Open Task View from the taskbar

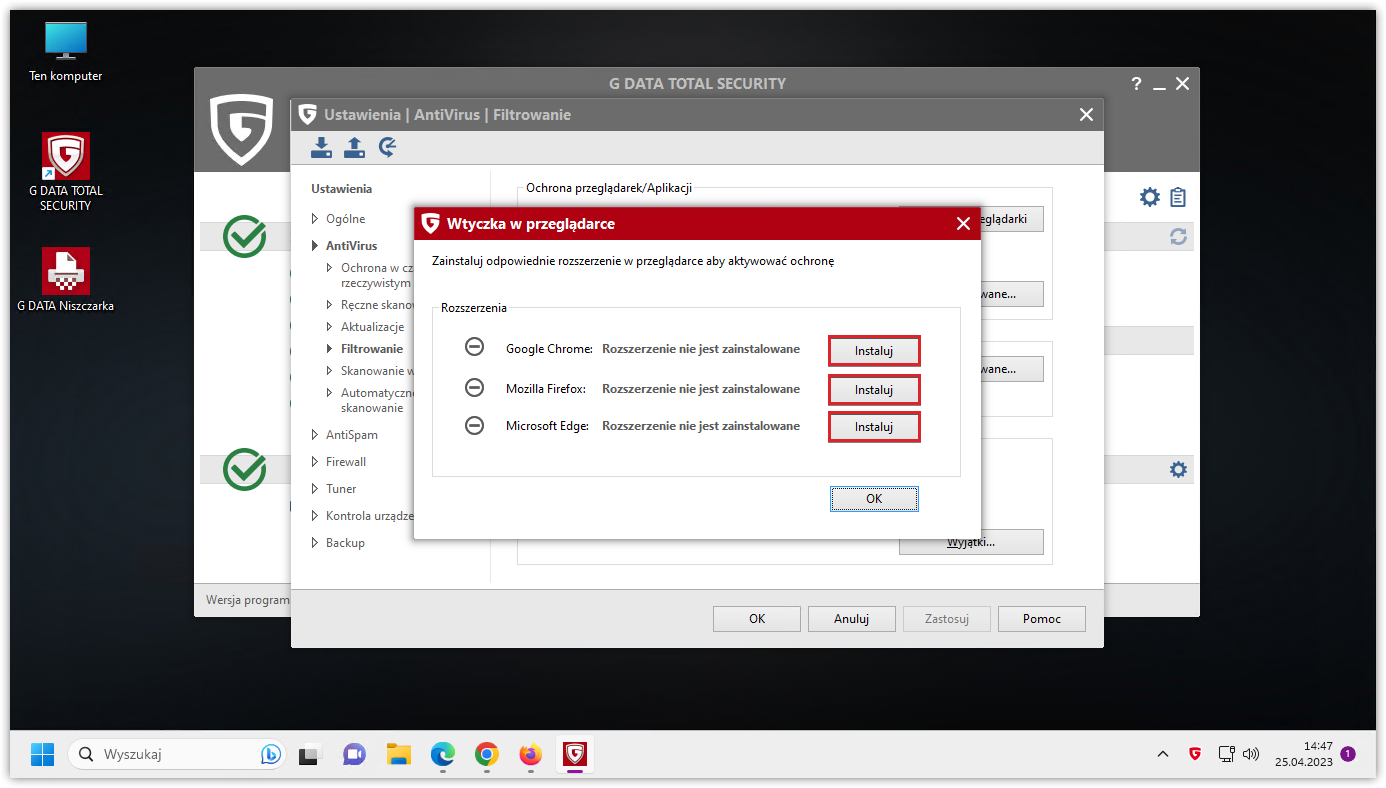310,754
